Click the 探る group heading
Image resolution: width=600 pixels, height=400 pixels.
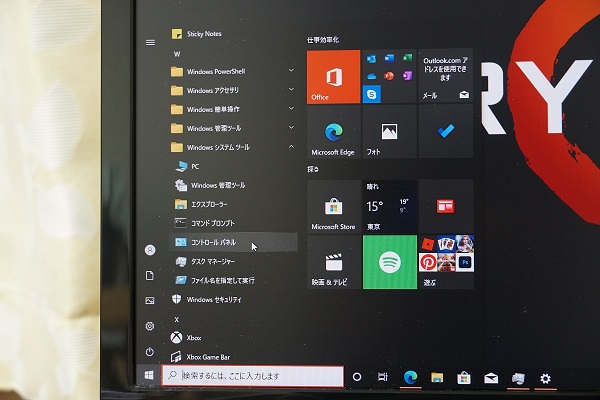point(313,169)
